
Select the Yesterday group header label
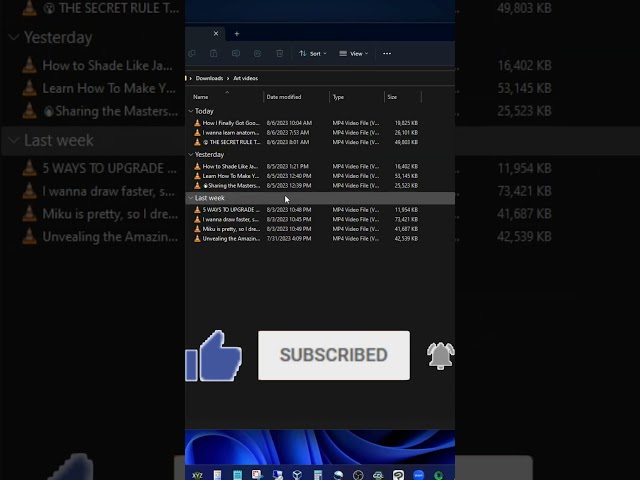209,154
